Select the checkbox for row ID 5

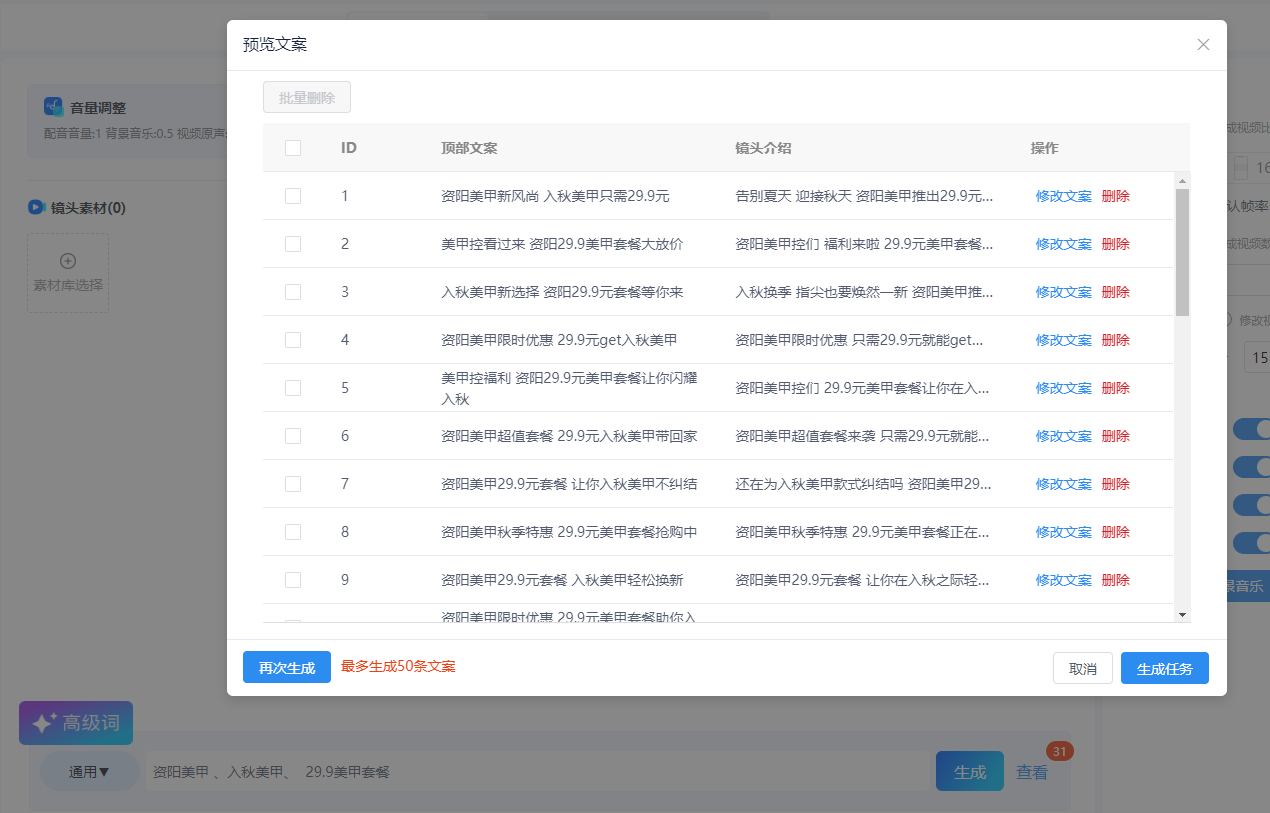[x=293, y=388]
